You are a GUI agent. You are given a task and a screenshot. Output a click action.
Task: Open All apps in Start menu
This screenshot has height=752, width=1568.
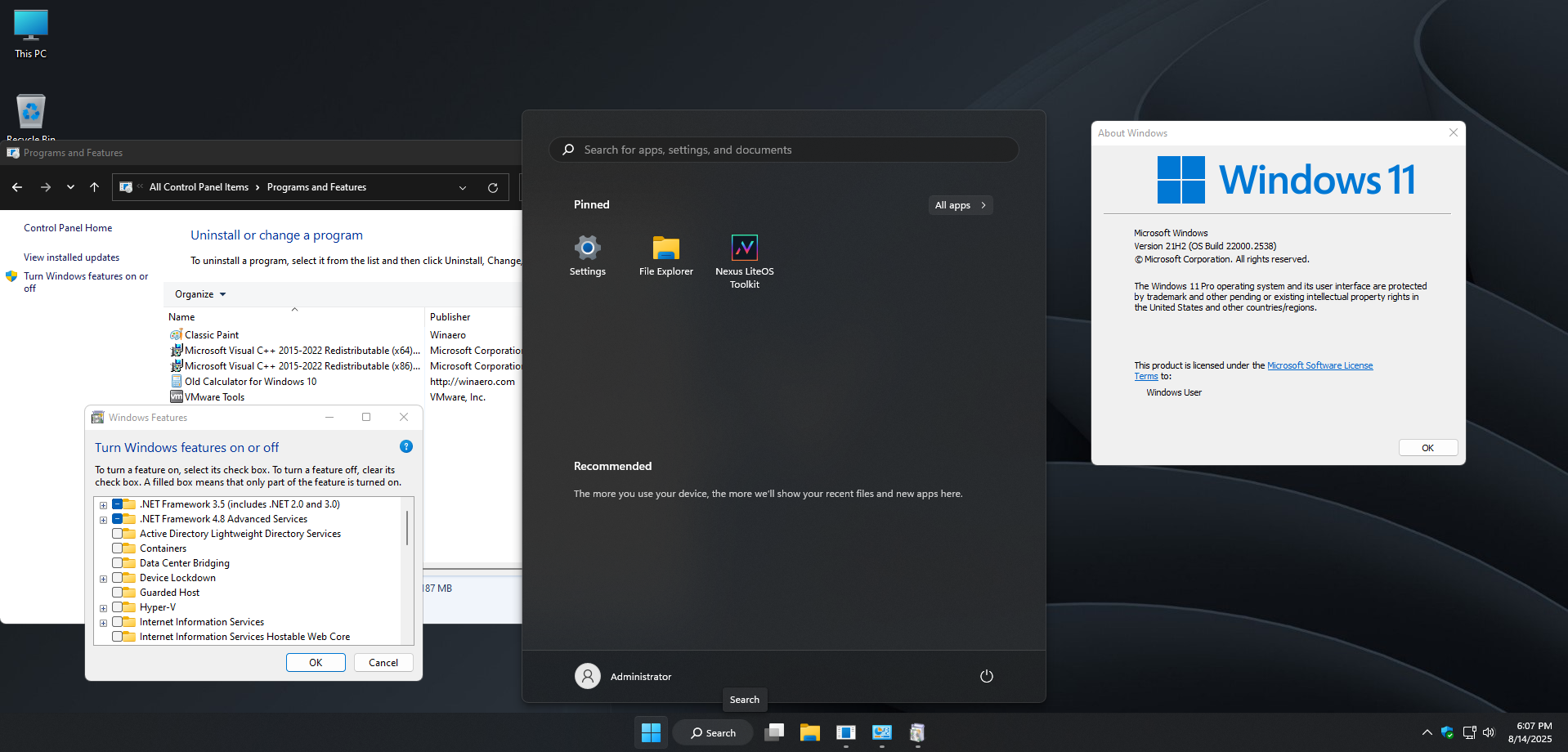point(961,205)
